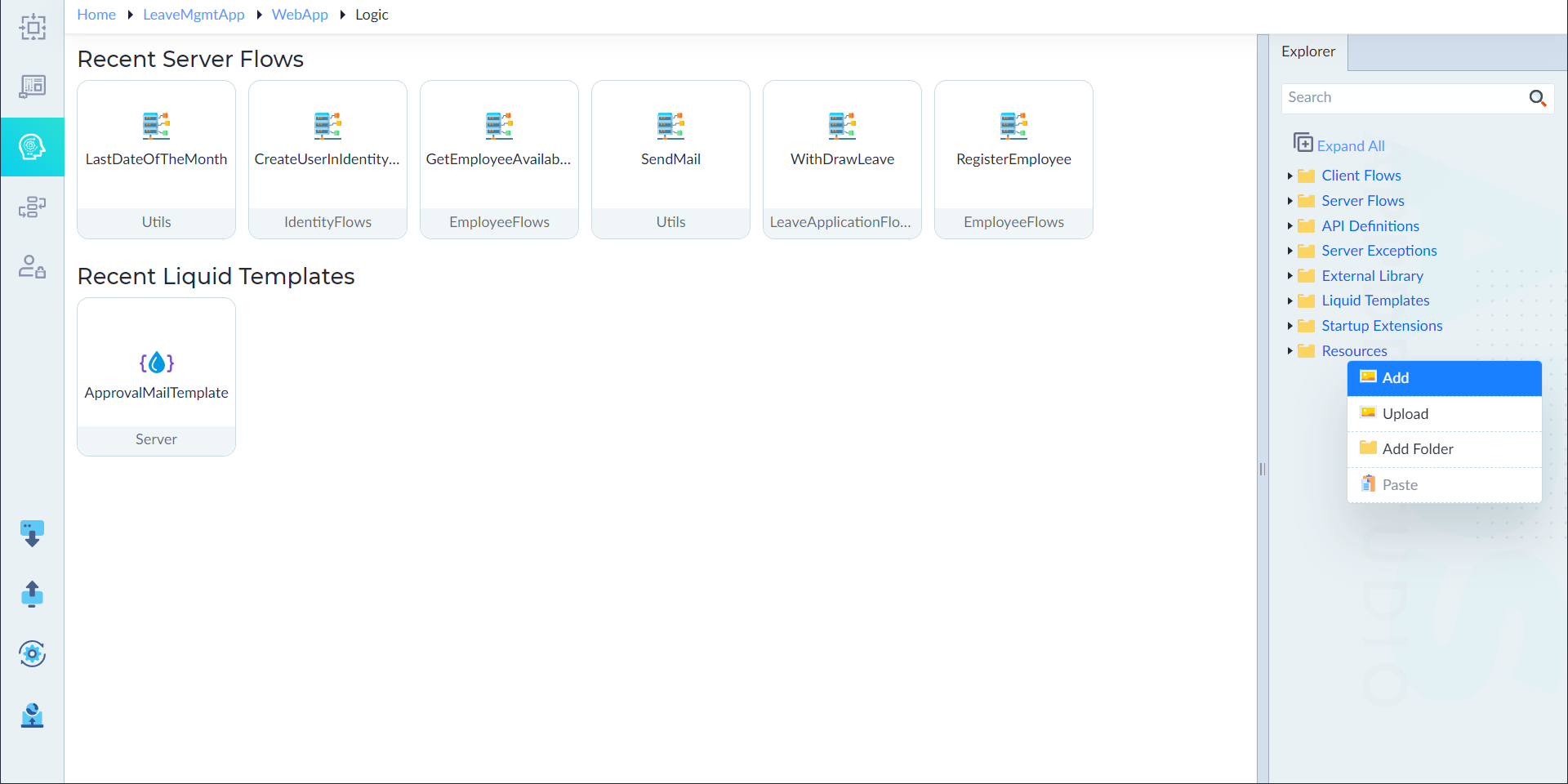The width and height of the screenshot is (1568, 784).
Task: Expand the Server Exceptions folder arrow
Action: (x=1290, y=251)
